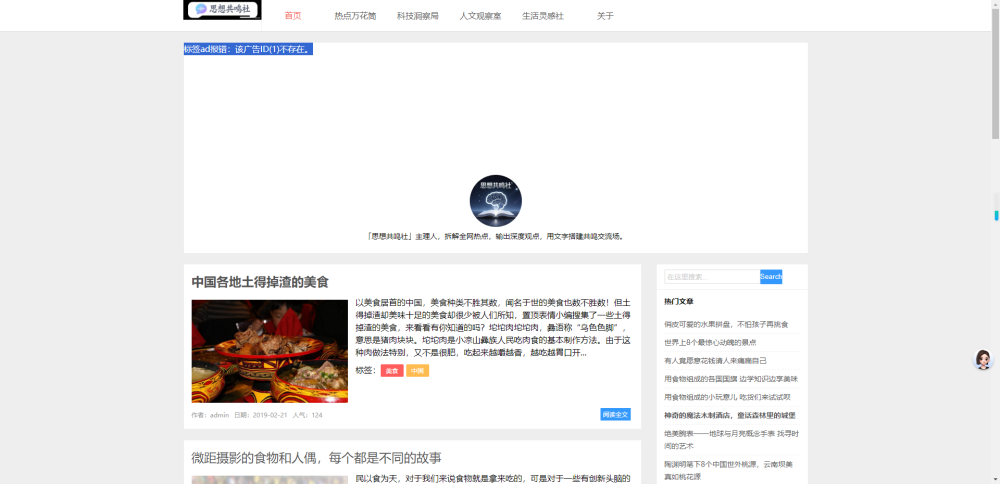Click the search input field in sidebar

pos(712,277)
